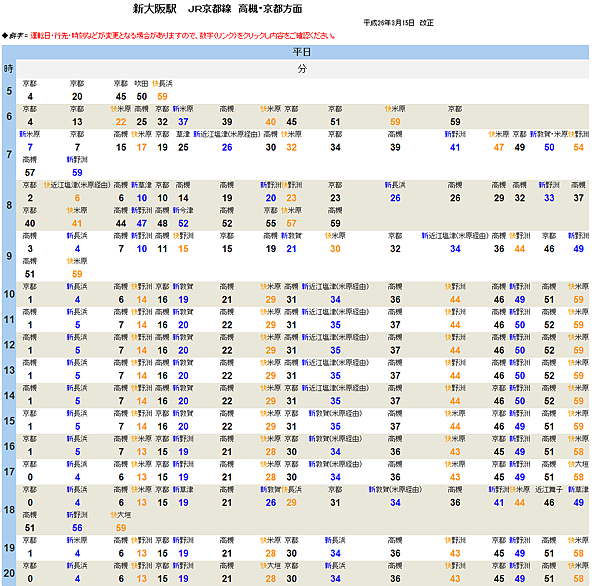Screen dimensions: 600x586
Task: Open the 7:41 special rapid Yasu link
Action: (x=455, y=147)
